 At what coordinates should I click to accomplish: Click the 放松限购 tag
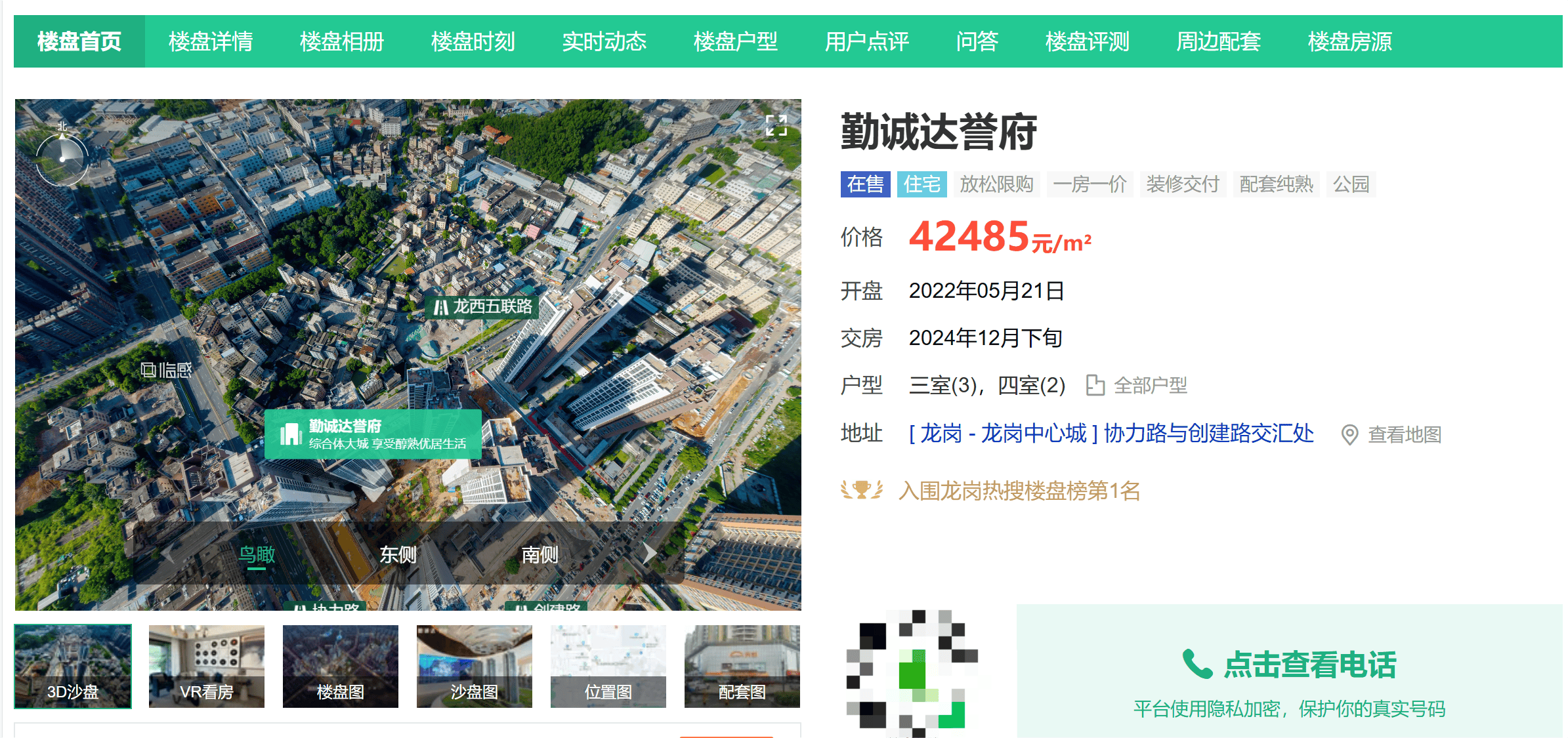click(996, 184)
